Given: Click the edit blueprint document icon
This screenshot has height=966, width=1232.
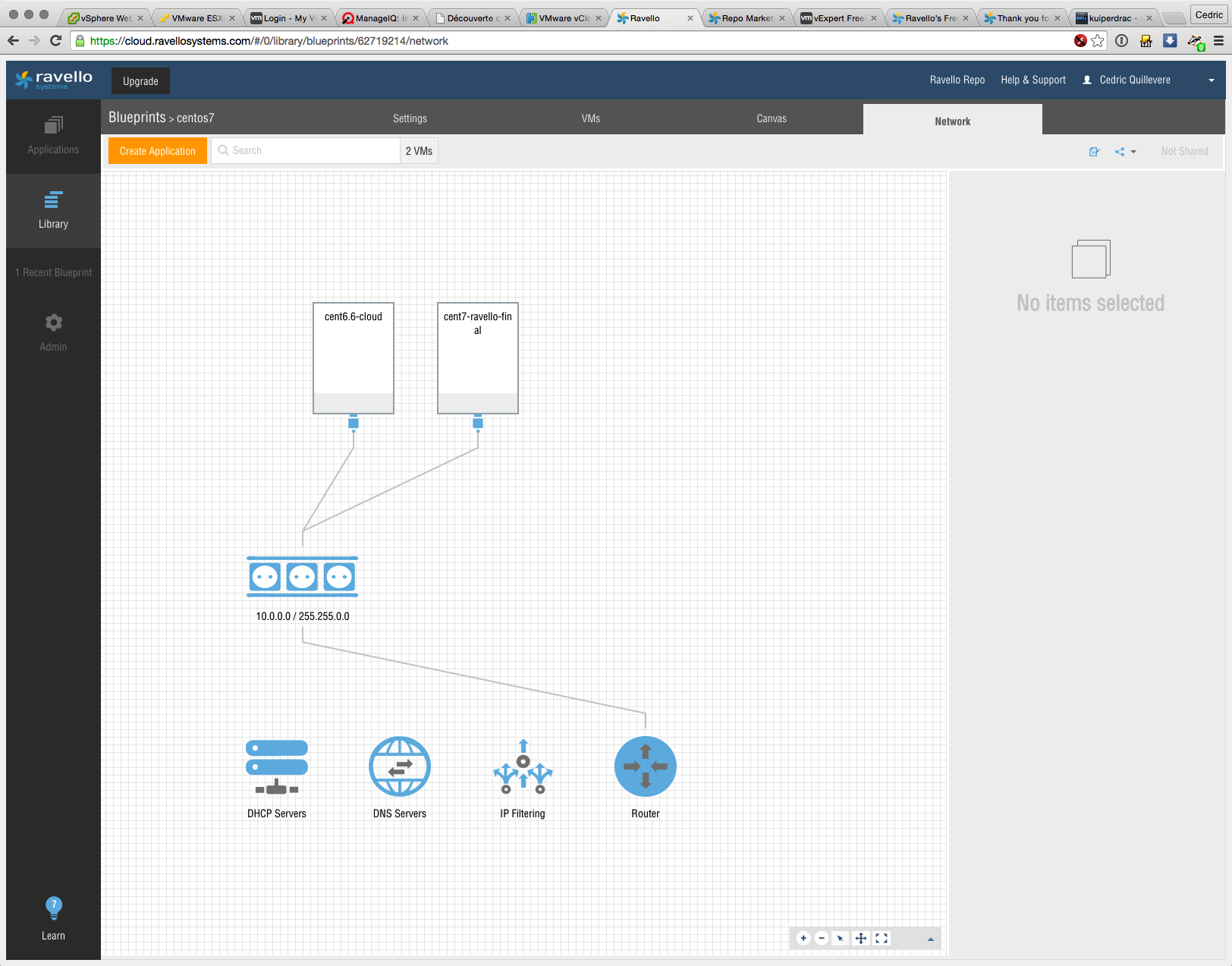Looking at the screenshot, I should coord(1094,152).
